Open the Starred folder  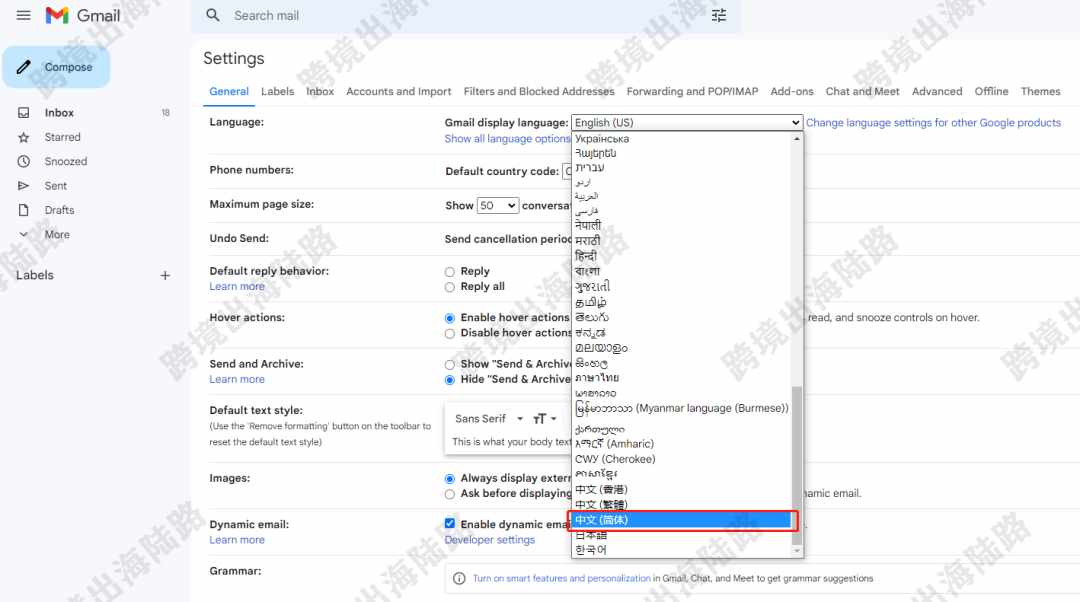(63, 137)
